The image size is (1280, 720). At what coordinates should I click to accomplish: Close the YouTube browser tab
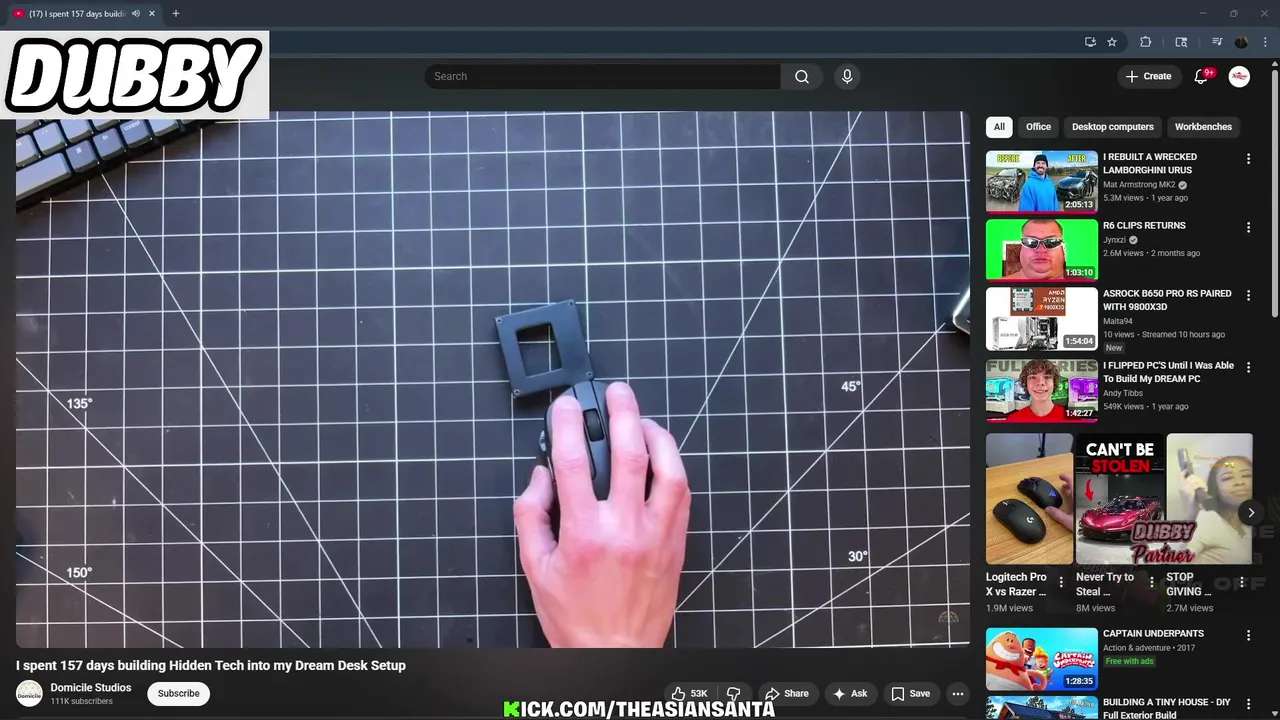tap(153, 14)
